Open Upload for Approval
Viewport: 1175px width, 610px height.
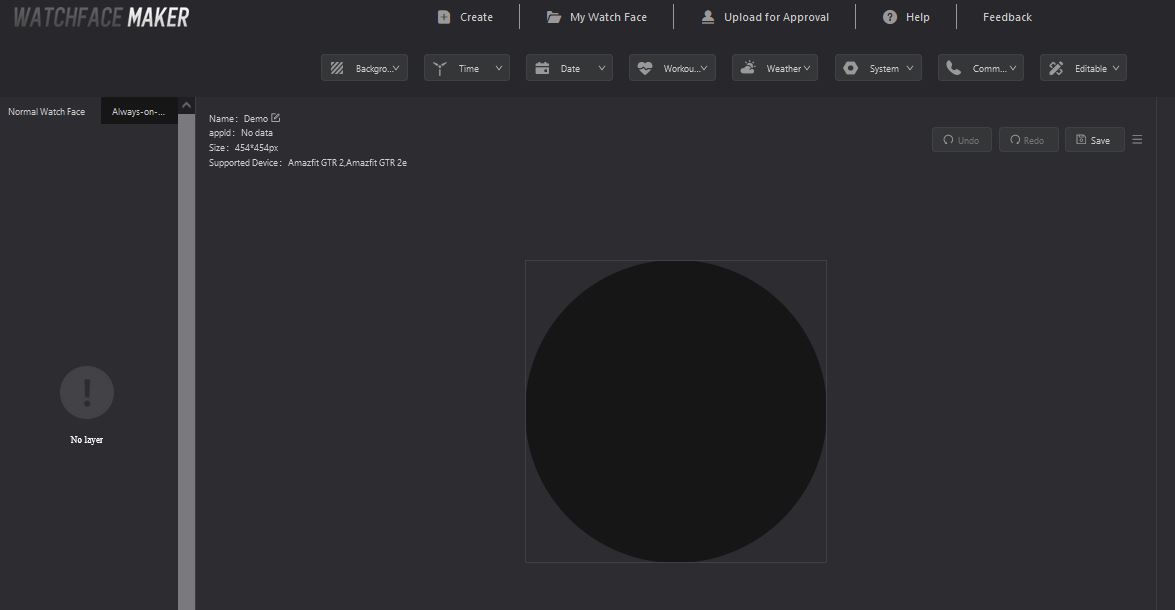[x=764, y=17]
